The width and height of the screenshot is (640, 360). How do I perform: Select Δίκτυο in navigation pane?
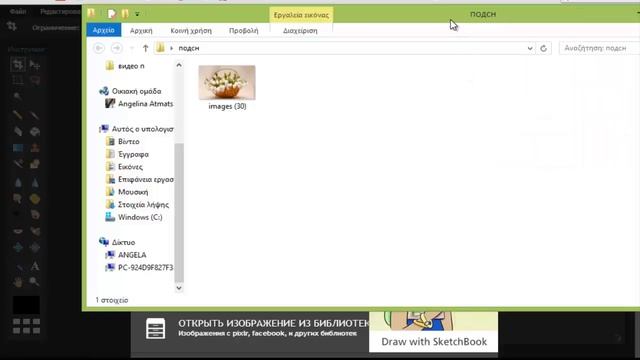tap(123, 242)
